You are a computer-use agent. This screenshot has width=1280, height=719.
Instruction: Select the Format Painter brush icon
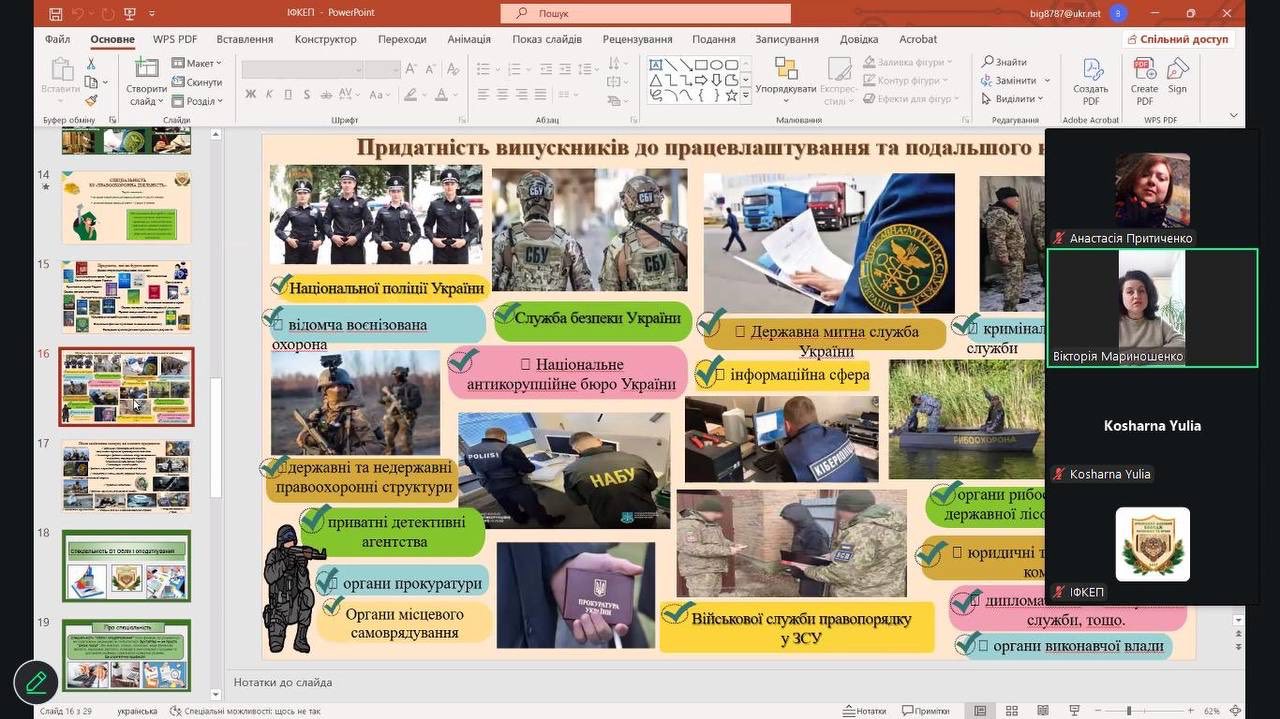91,100
